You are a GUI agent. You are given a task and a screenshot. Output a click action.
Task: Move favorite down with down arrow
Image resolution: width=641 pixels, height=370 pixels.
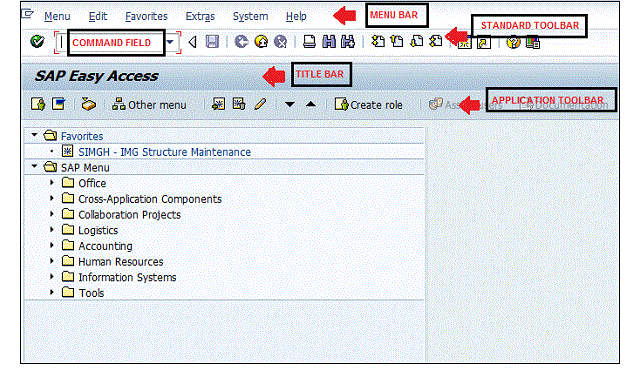pos(290,104)
